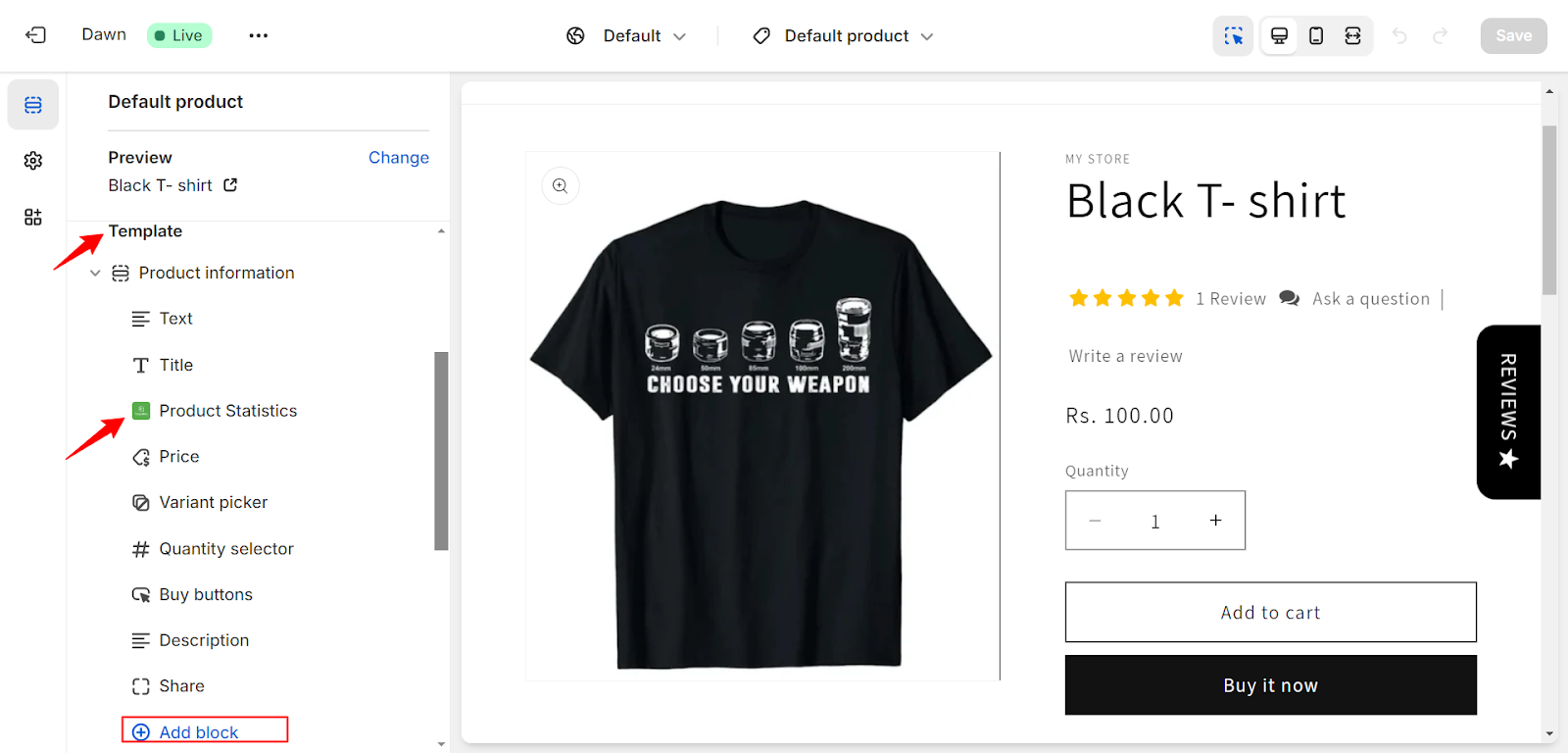Viewport: 1568px width, 753px height.
Task: Decrease quantity with minus button
Action: tap(1096, 521)
